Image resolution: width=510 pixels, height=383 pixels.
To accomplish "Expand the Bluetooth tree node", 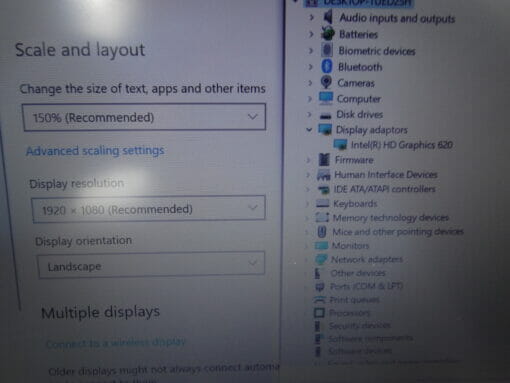I will click(x=311, y=67).
